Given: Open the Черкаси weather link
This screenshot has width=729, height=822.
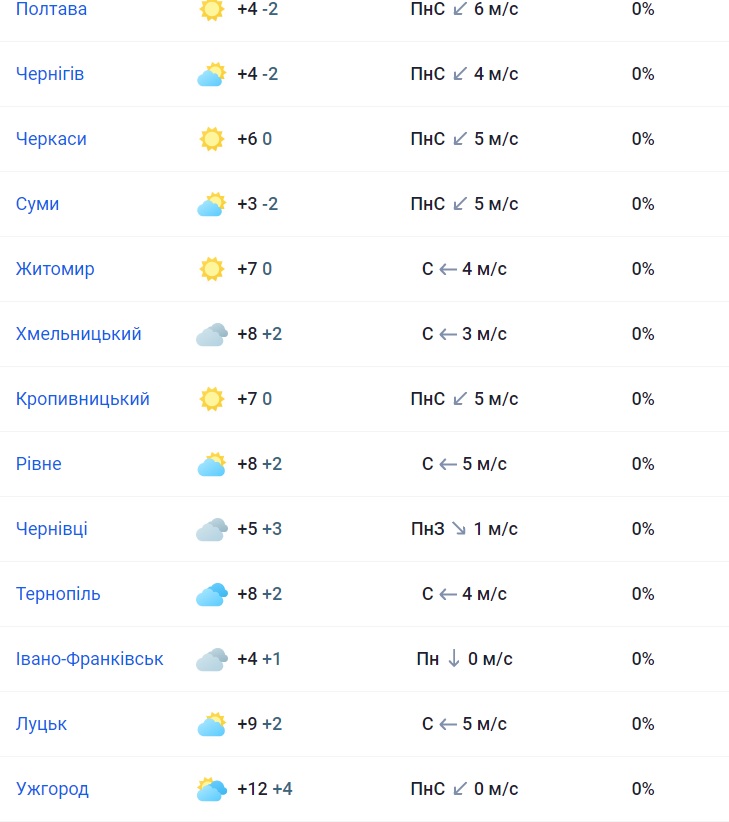Looking at the screenshot, I should click(x=51, y=139).
